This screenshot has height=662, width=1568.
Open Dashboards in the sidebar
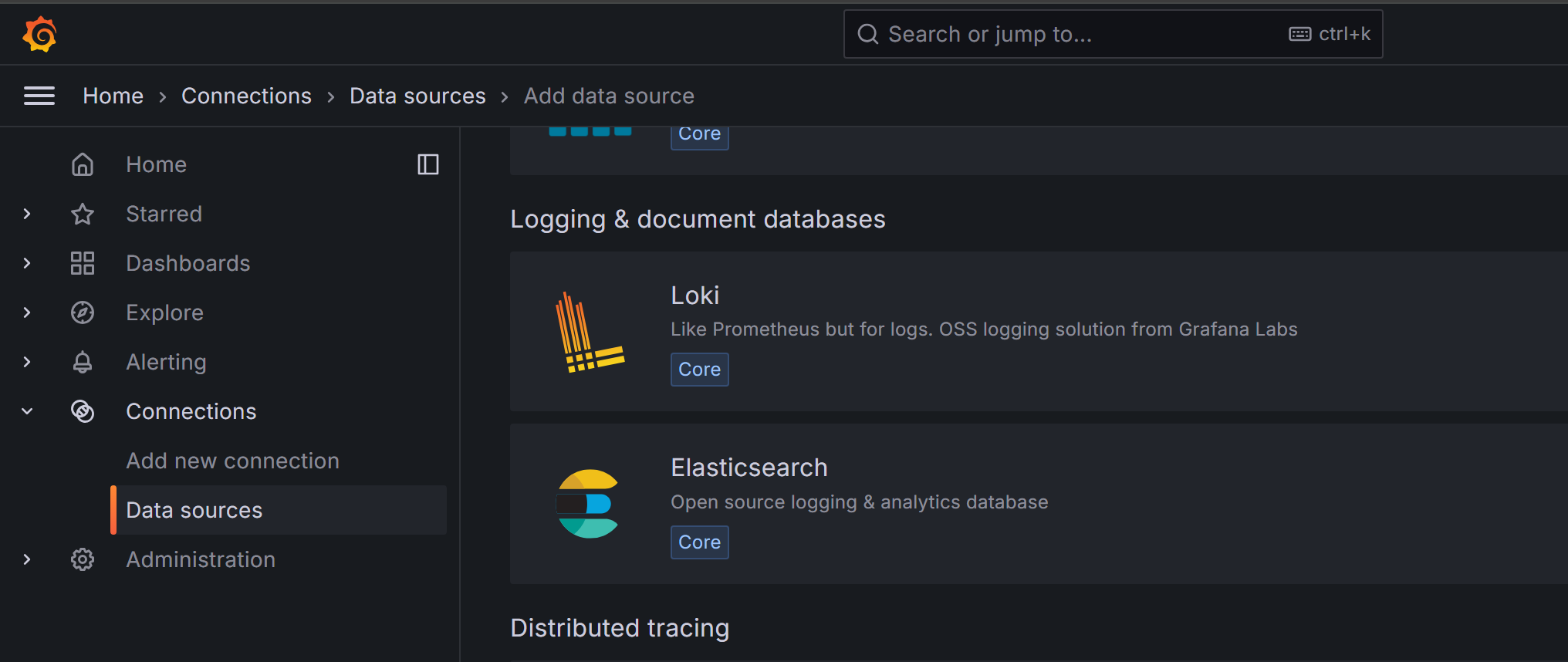coord(188,263)
